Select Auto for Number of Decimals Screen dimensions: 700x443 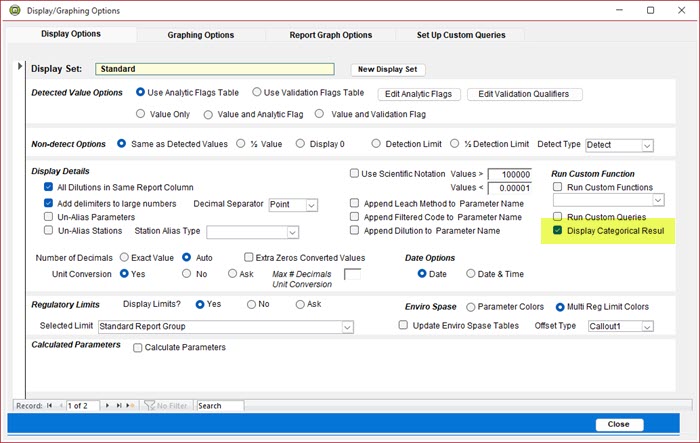[187, 257]
